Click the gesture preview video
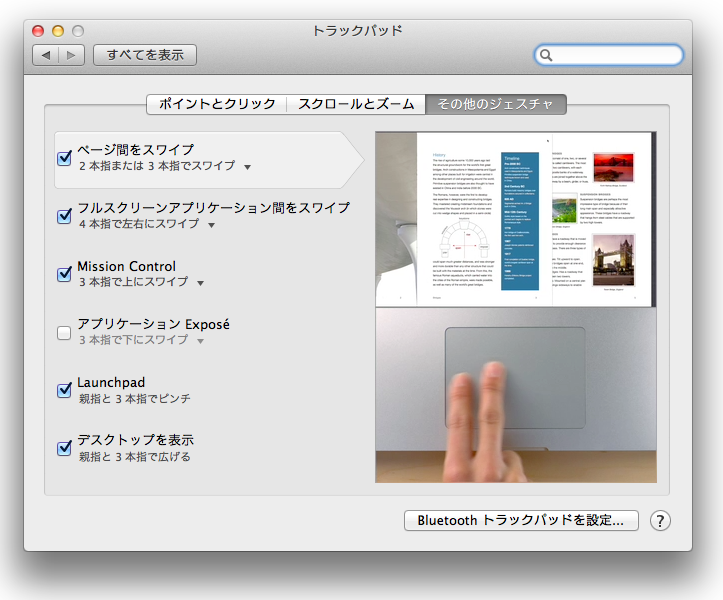723x600 pixels. click(x=515, y=307)
